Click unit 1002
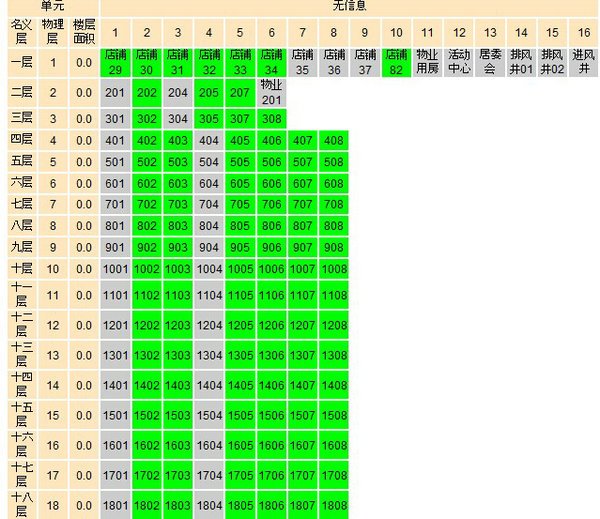 coord(147,269)
